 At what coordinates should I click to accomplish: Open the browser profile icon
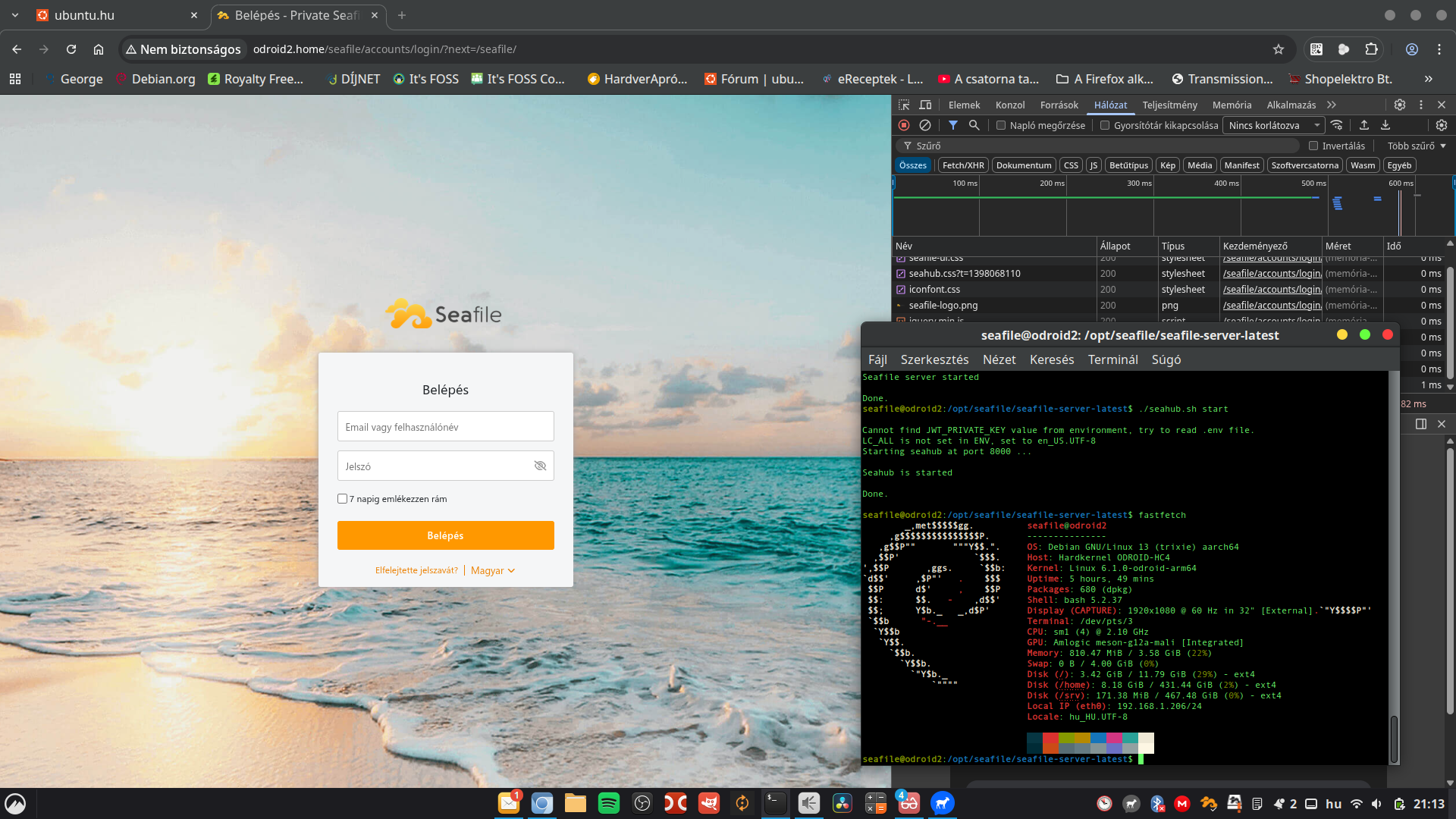1412,49
